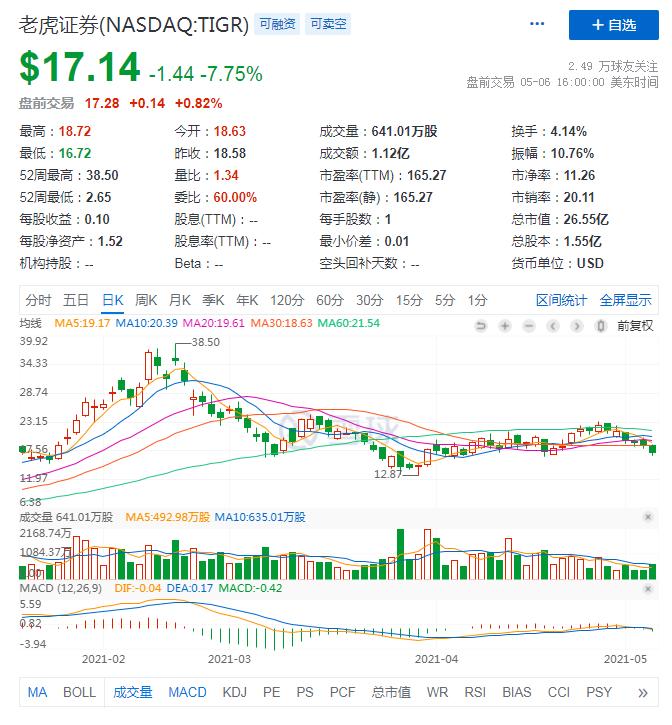Select the 季K quarterly chart tab
672x725 pixels.
click(x=213, y=301)
